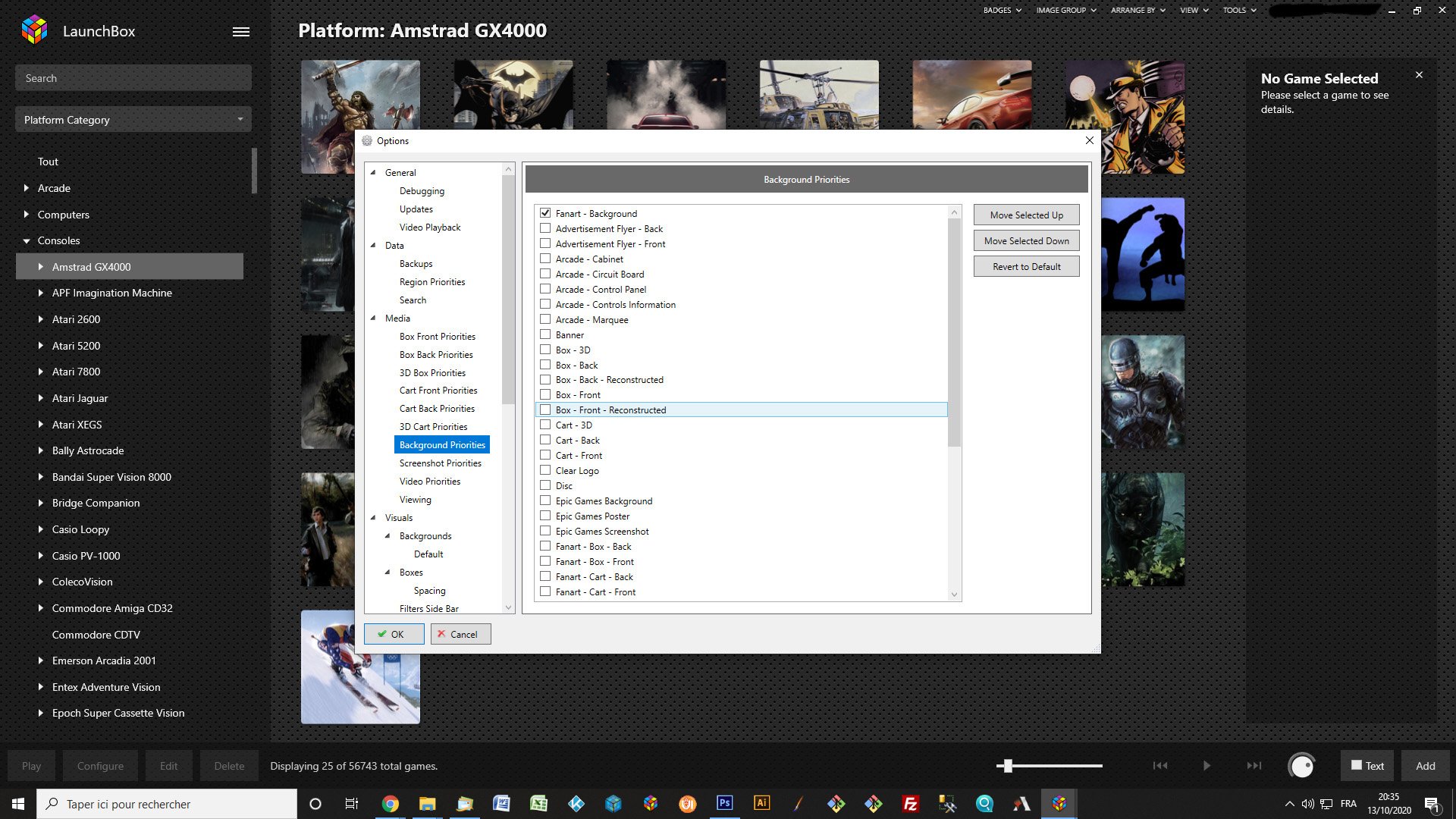The height and width of the screenshot is (819, 1456).
Task: Enable Arcade - Cabinet checkbox
Action: point(545,259)
